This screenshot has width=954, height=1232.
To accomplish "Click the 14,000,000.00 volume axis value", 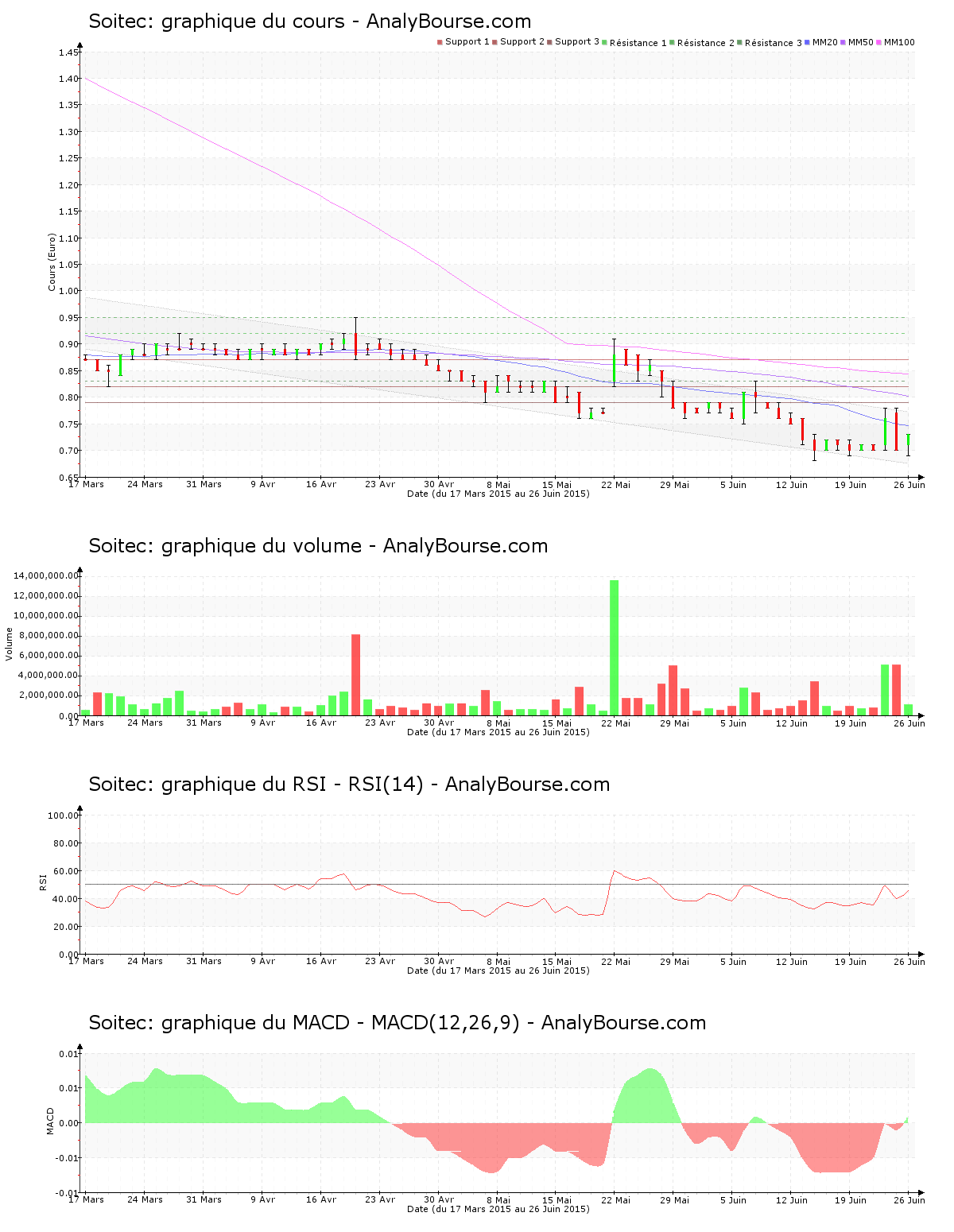I will (46, 575).
